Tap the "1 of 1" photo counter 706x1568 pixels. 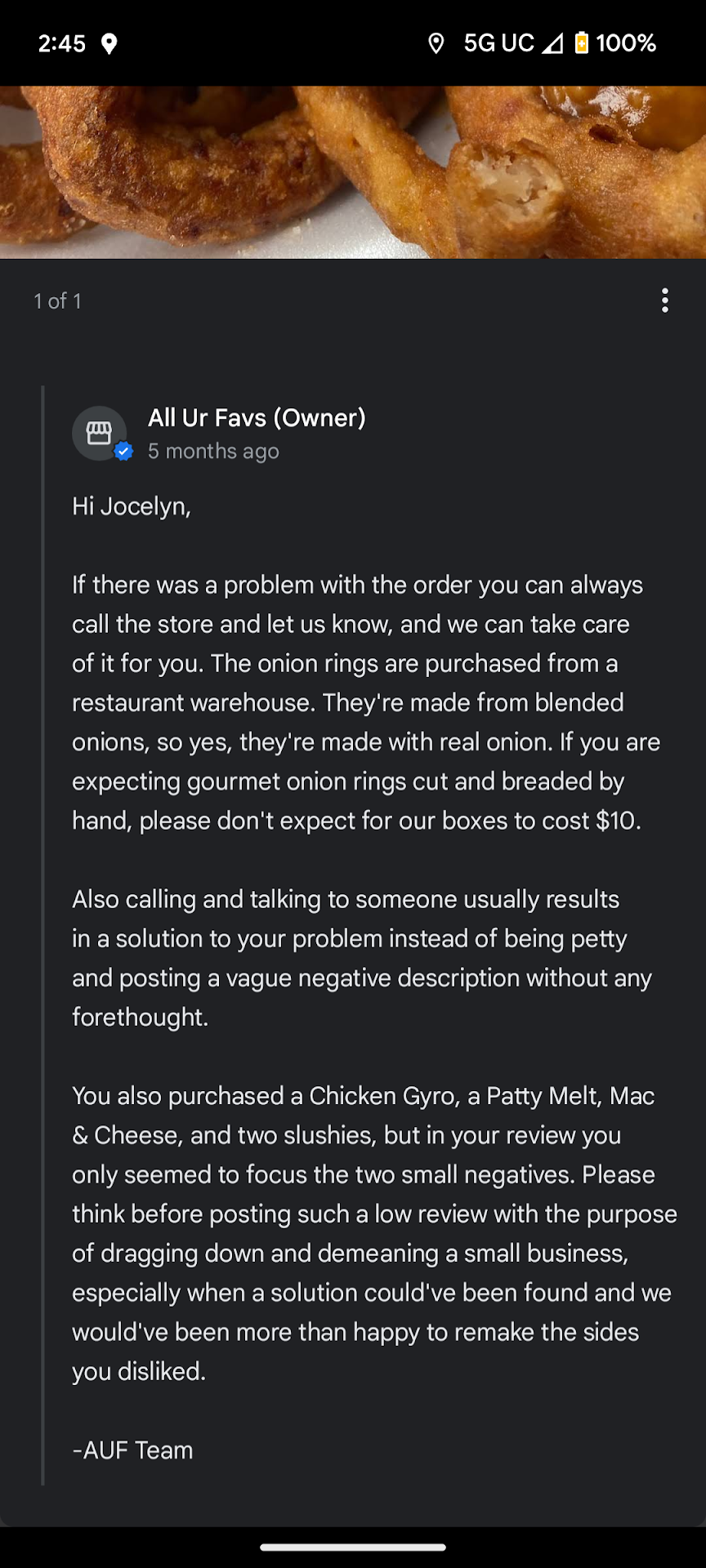57,301
